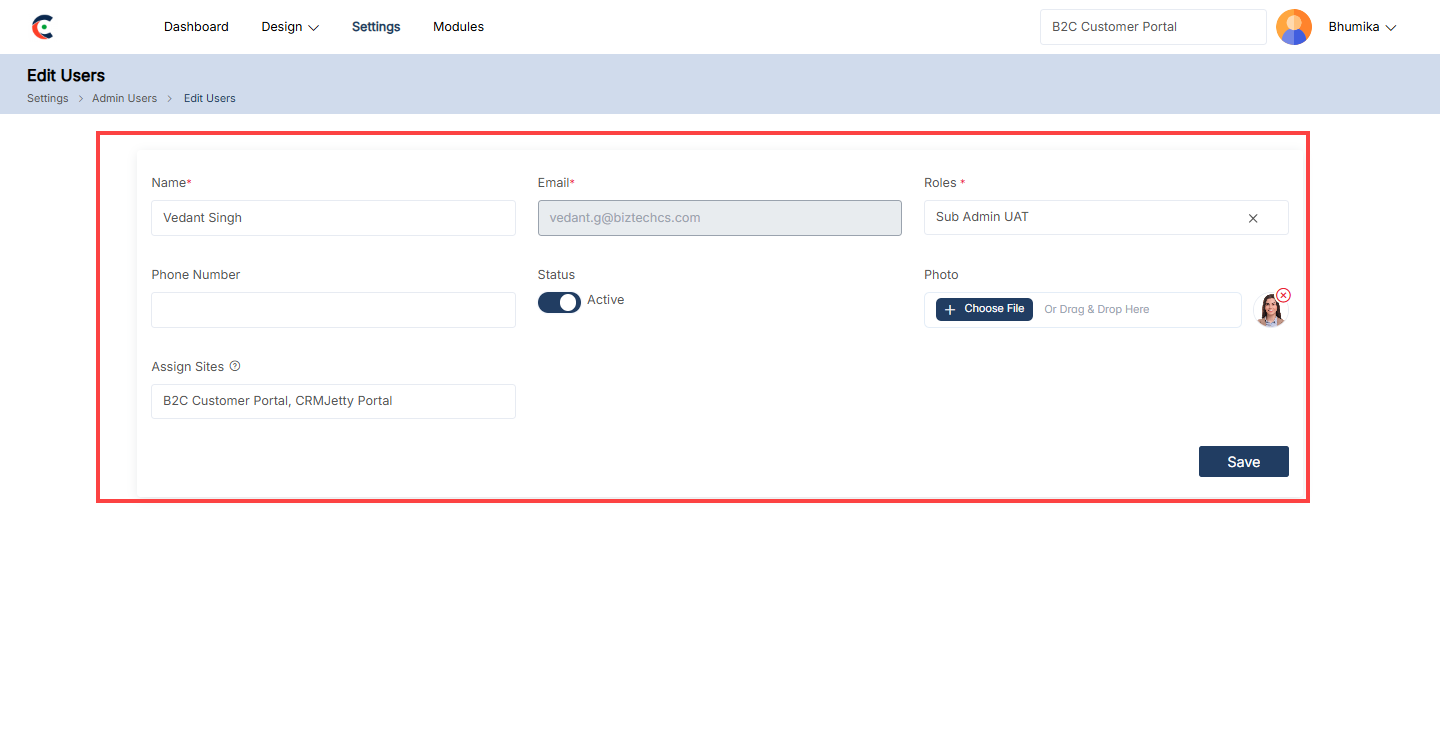Remove the uploaded photo with red X
The height and width of the screenshot is (731, 1440).
(1283, 295)
